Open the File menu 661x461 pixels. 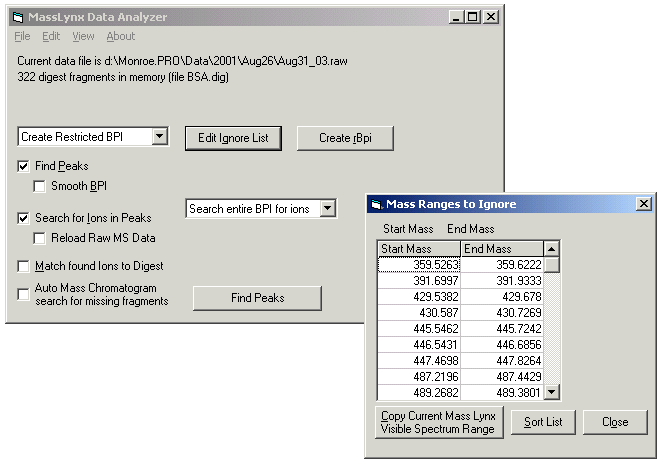pyautogui.click(x=22, y=36)
